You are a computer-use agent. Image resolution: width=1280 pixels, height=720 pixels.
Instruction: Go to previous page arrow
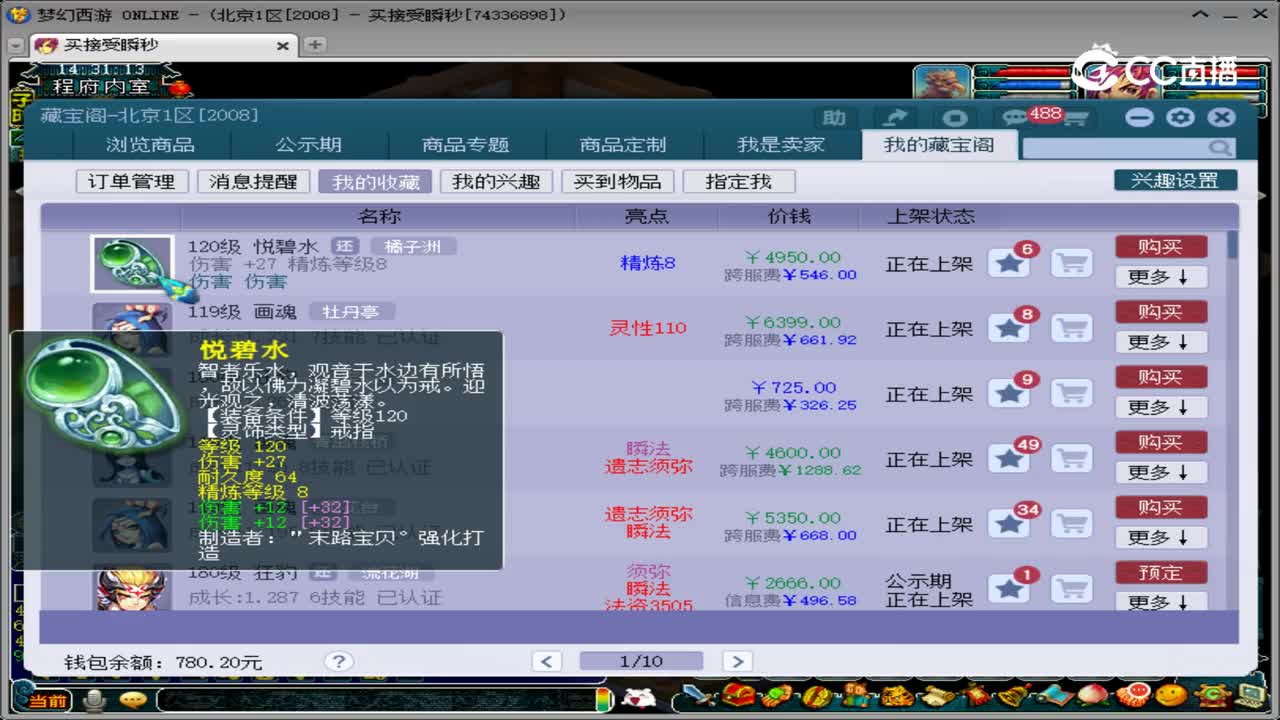[546, 661]
